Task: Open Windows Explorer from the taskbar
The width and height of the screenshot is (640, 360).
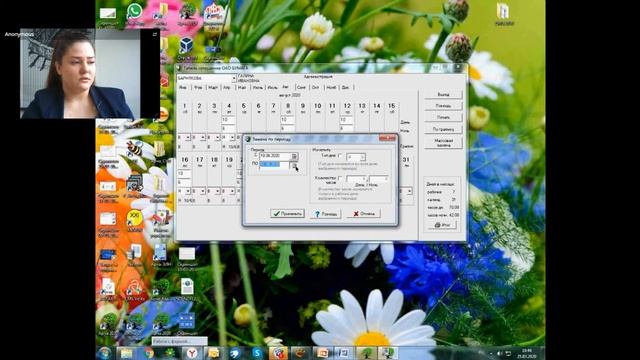Action: coord(127,353)
